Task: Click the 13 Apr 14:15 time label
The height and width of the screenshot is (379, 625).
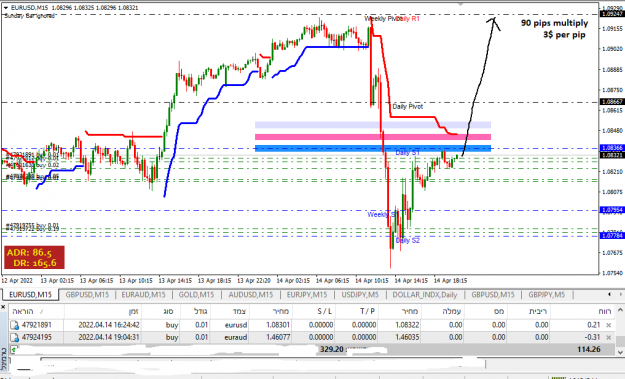Action: point(175,281)
